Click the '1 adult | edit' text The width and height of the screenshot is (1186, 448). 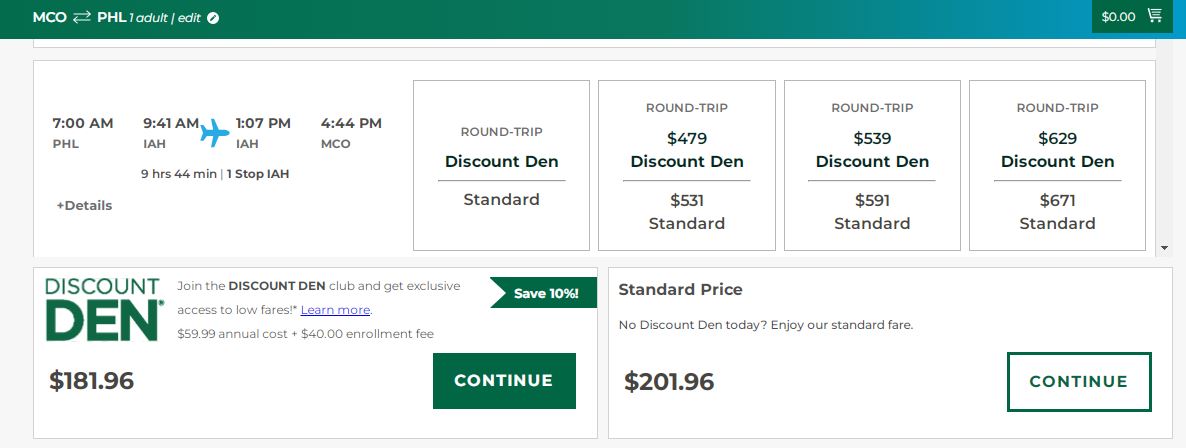(165, 18)
